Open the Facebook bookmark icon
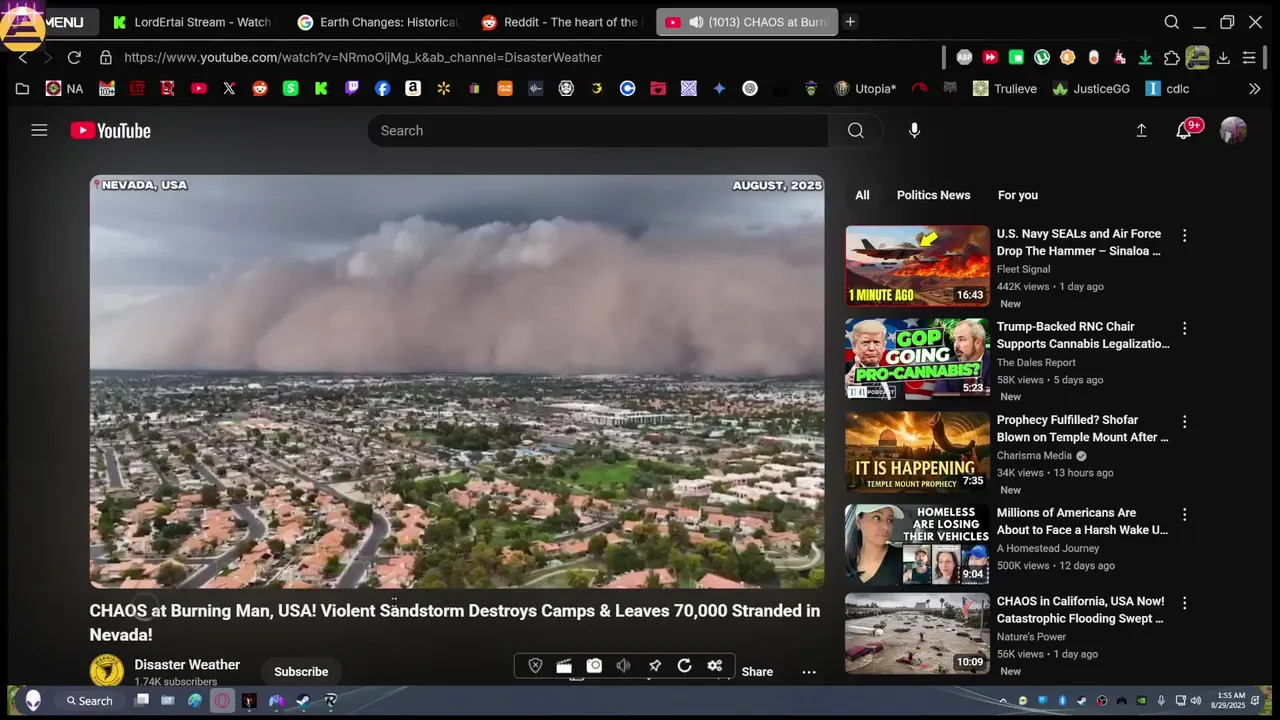The height and width of the screenshot is (720, 1280). (x=382, y=88)
